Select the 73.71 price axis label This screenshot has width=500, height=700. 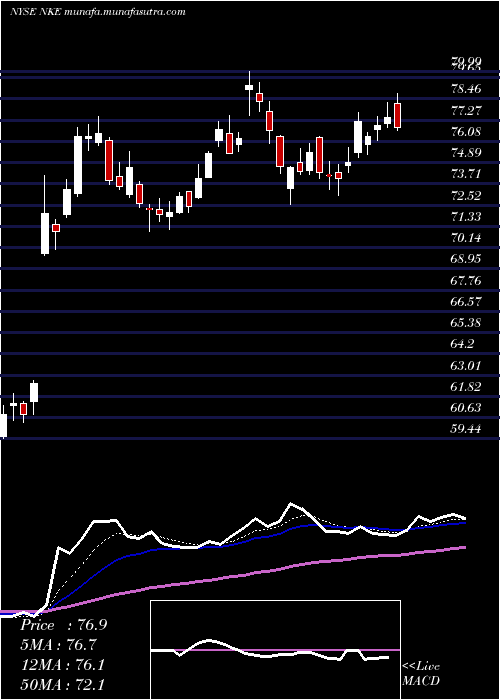(467, 174)
